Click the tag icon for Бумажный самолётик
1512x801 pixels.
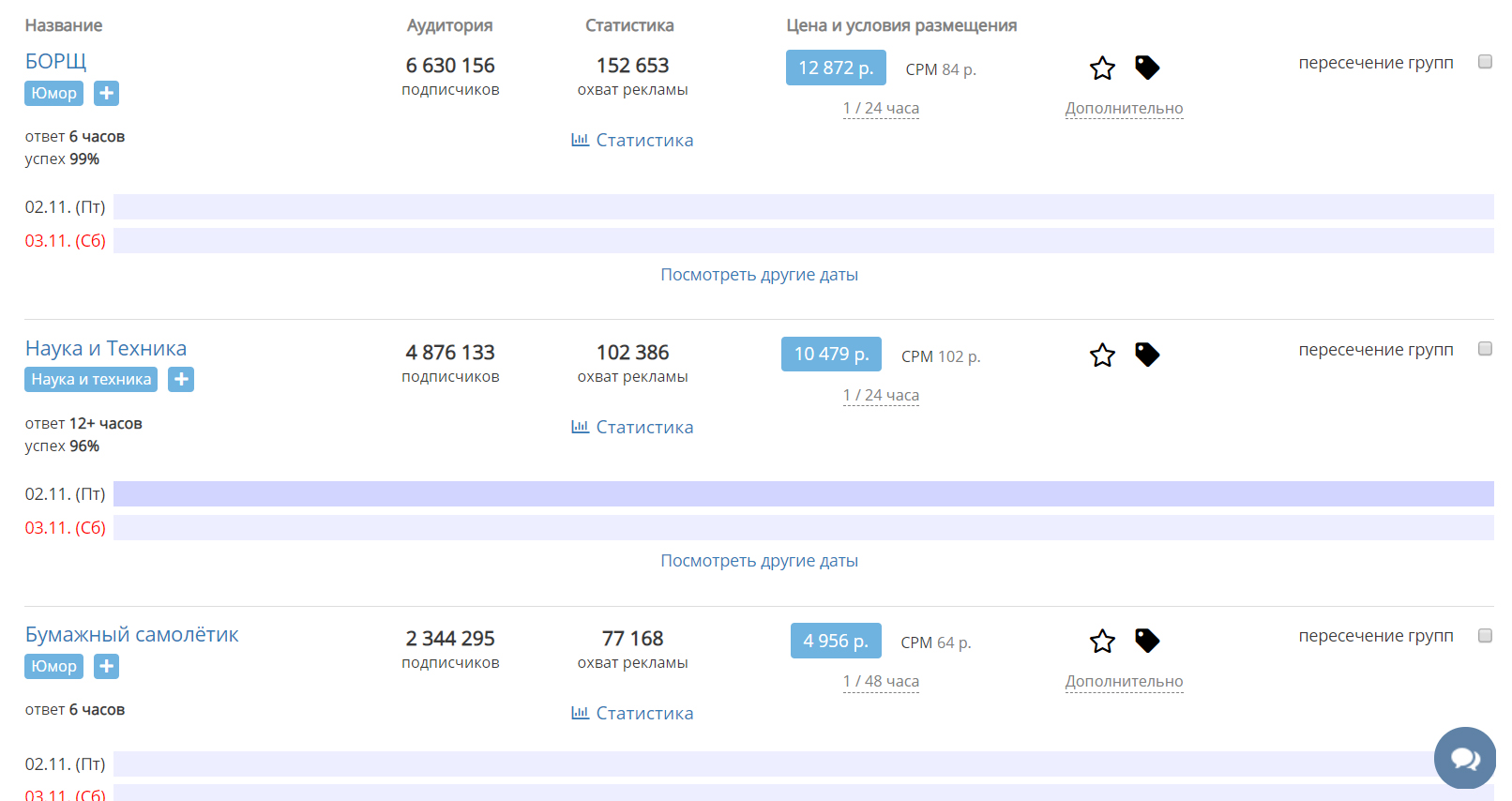pyautogui.click(x=1146, y=641)
